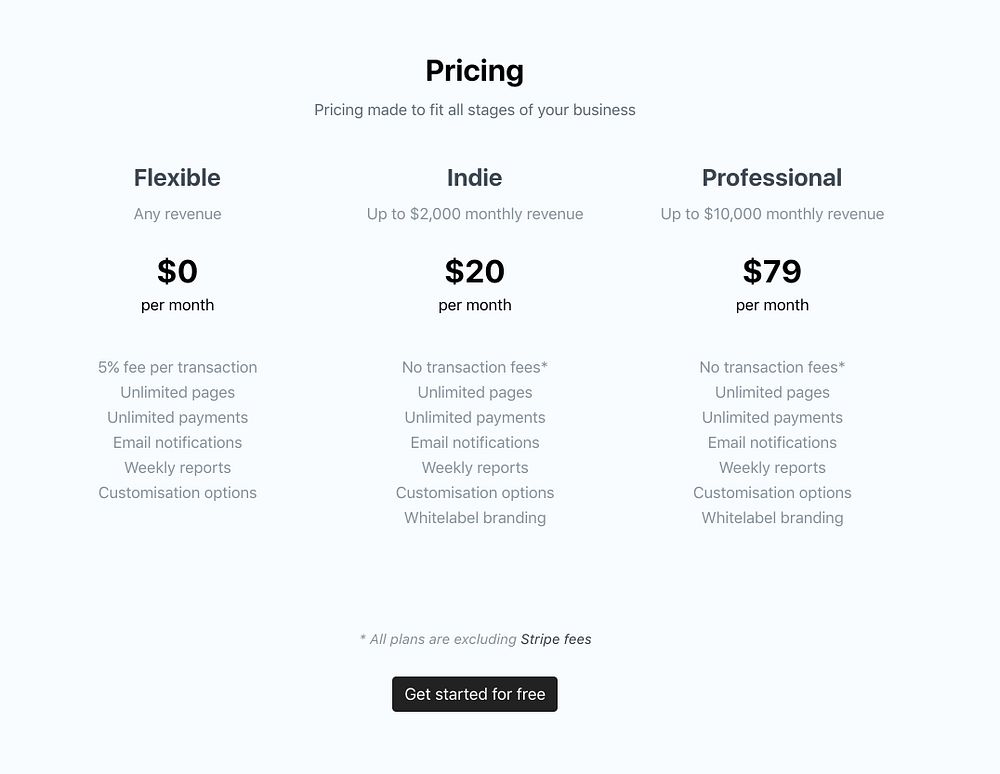Image resolution: width=1000 pixels, height=774 pixels.
Task: Click Customisation options in the Professional plan
Action: tap(771, 493)
